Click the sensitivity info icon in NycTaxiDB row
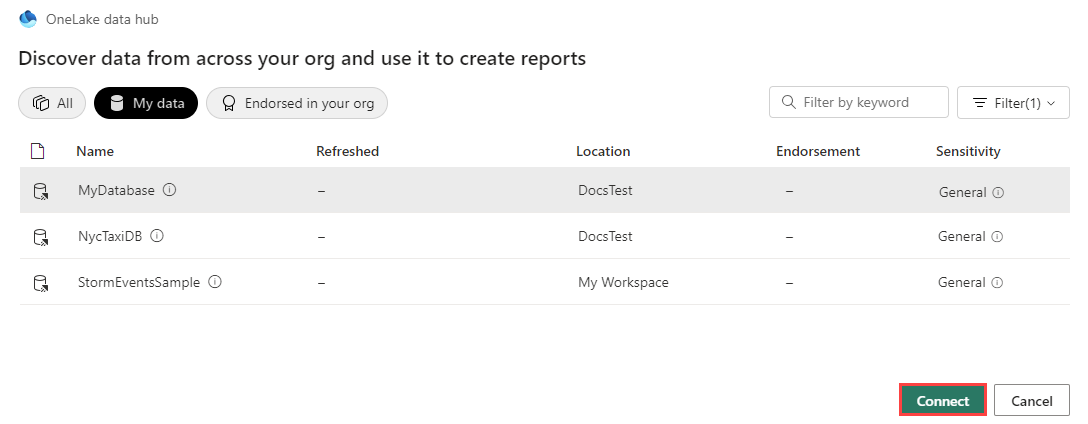The height and width of the screenshot is (424, 1088). pos(998,237)
